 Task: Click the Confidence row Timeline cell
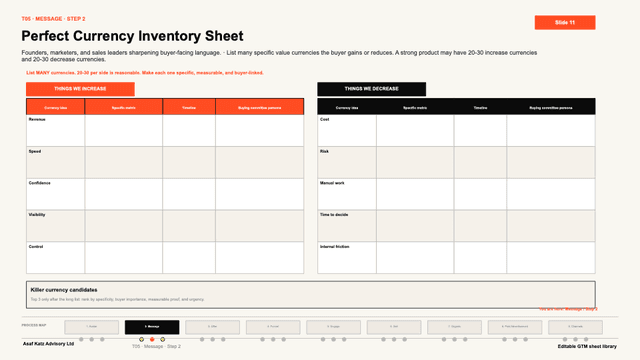tap(189, 194)
